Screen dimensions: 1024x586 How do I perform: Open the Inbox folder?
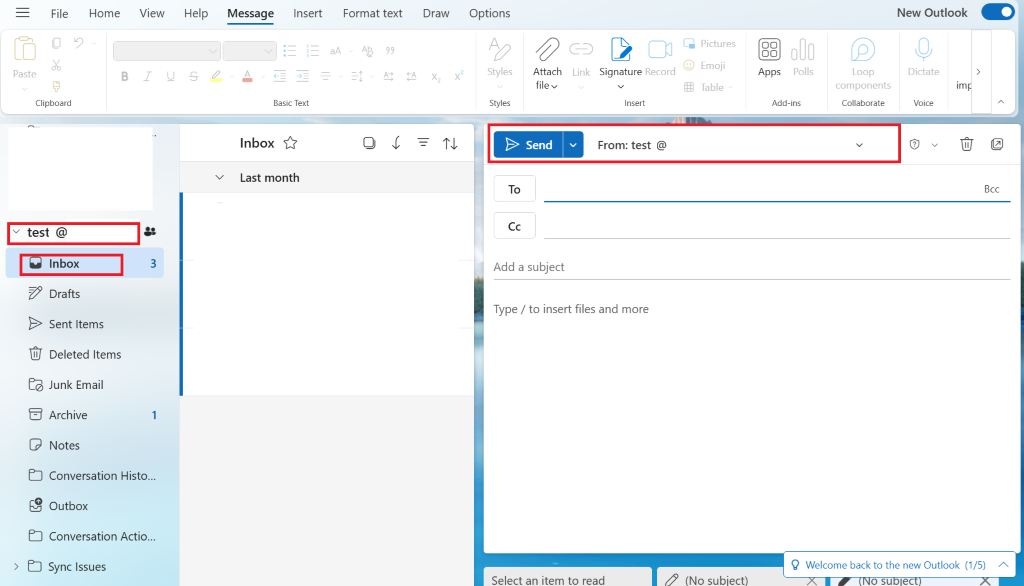click(x=85, y=263)
